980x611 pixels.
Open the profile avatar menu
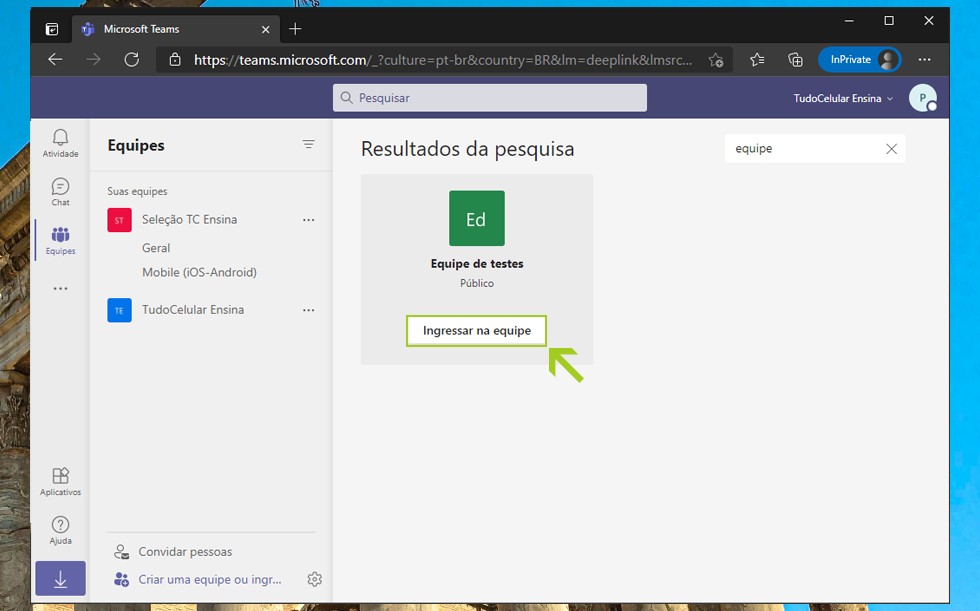[x=921, y=98]
